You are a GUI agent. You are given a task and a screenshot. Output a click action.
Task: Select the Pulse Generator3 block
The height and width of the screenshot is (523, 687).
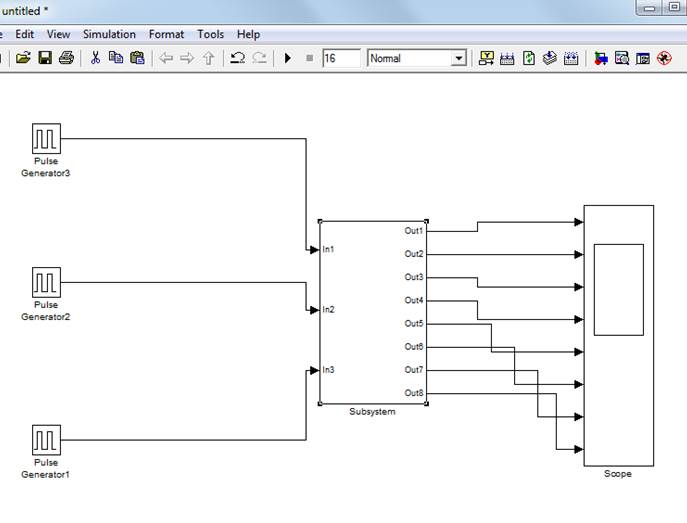tap(46, 138)
